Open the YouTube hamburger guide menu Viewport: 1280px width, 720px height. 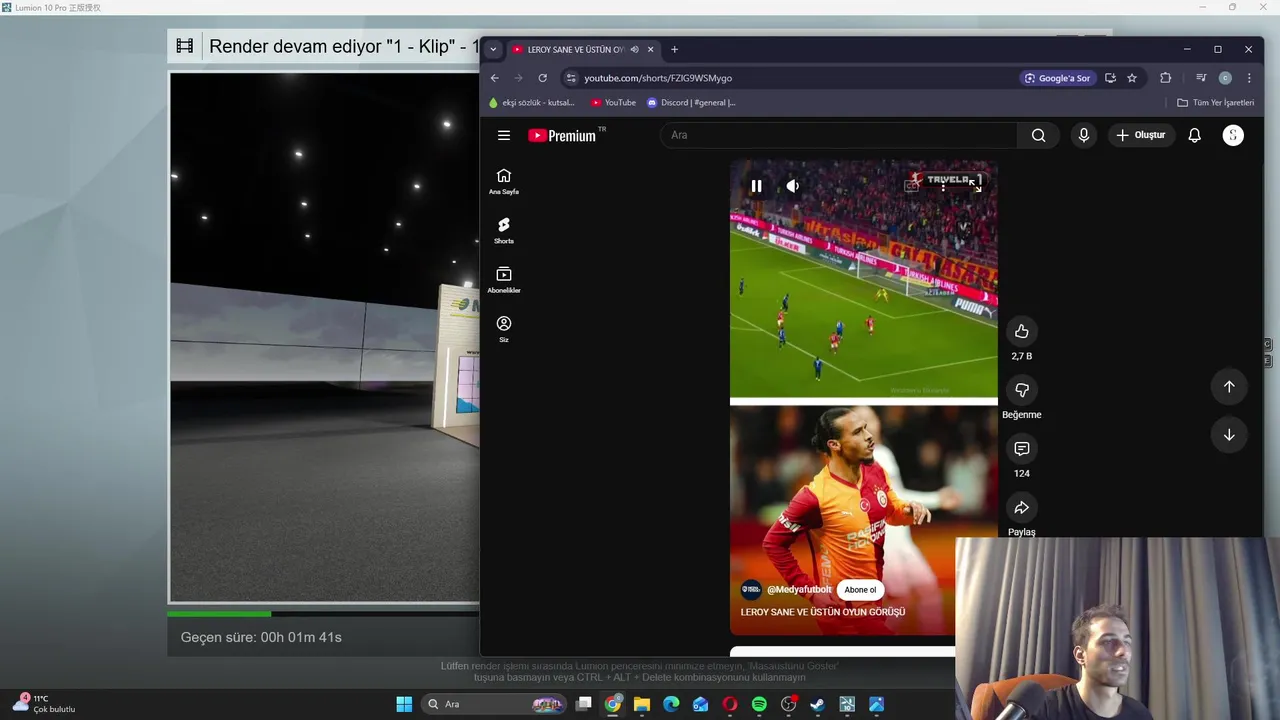pyautogui.click(x=504, y=135)
